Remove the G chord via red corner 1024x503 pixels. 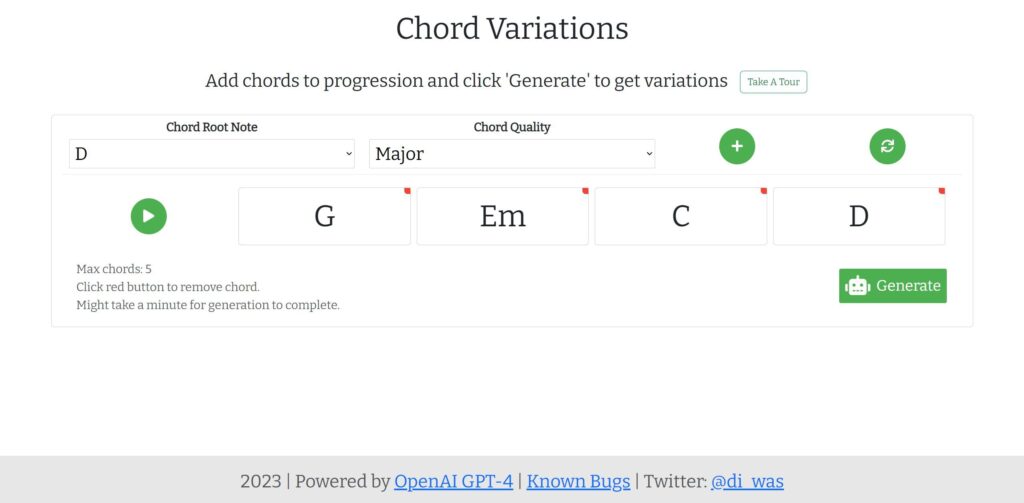point(407,190)
